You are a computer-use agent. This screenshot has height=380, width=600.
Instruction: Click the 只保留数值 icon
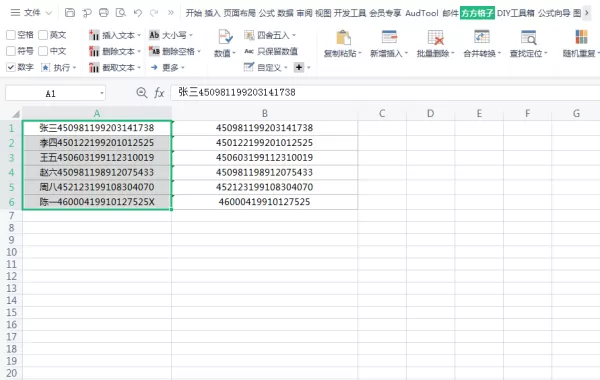(249, 51)
